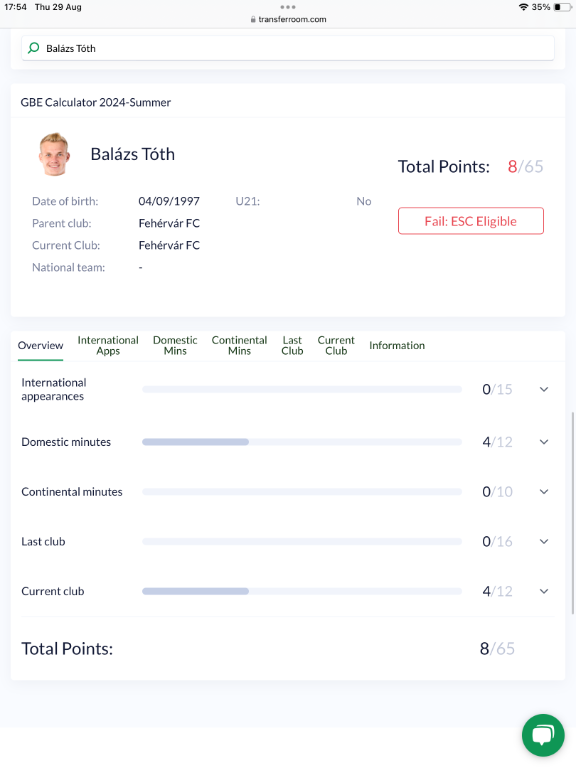Tap the three-dot multitasking icon at top
The width and height of the screenshot is (576, 768).
coord(288,7)
